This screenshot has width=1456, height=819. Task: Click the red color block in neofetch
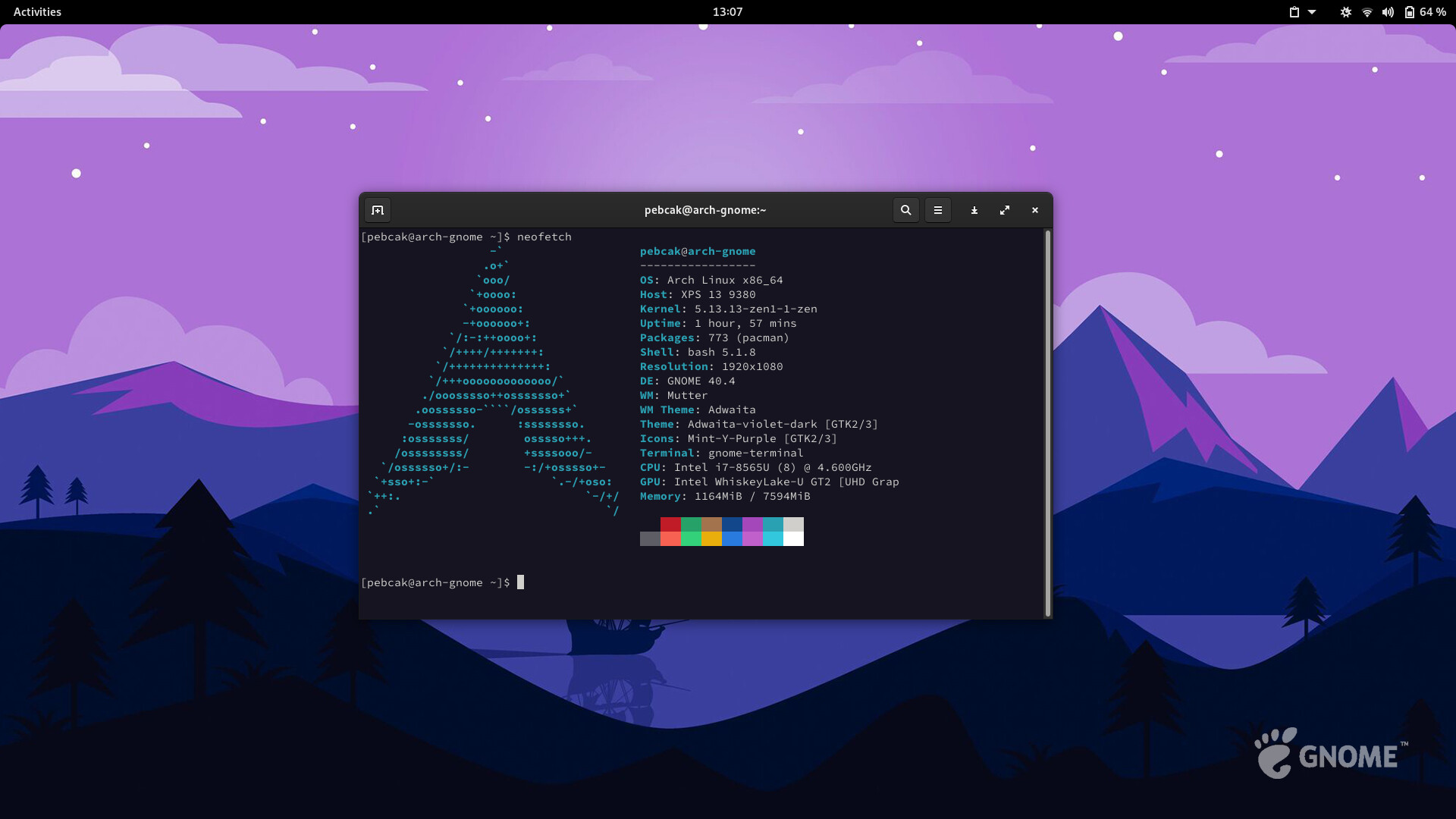(670, 524)
